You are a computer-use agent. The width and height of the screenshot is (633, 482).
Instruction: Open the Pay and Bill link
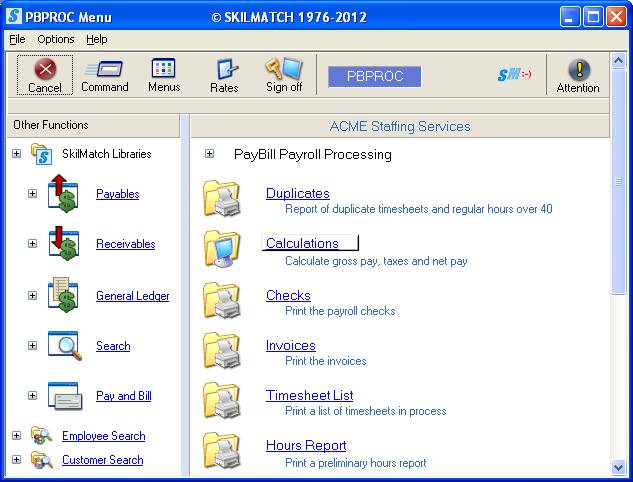[x=124, y=396]
